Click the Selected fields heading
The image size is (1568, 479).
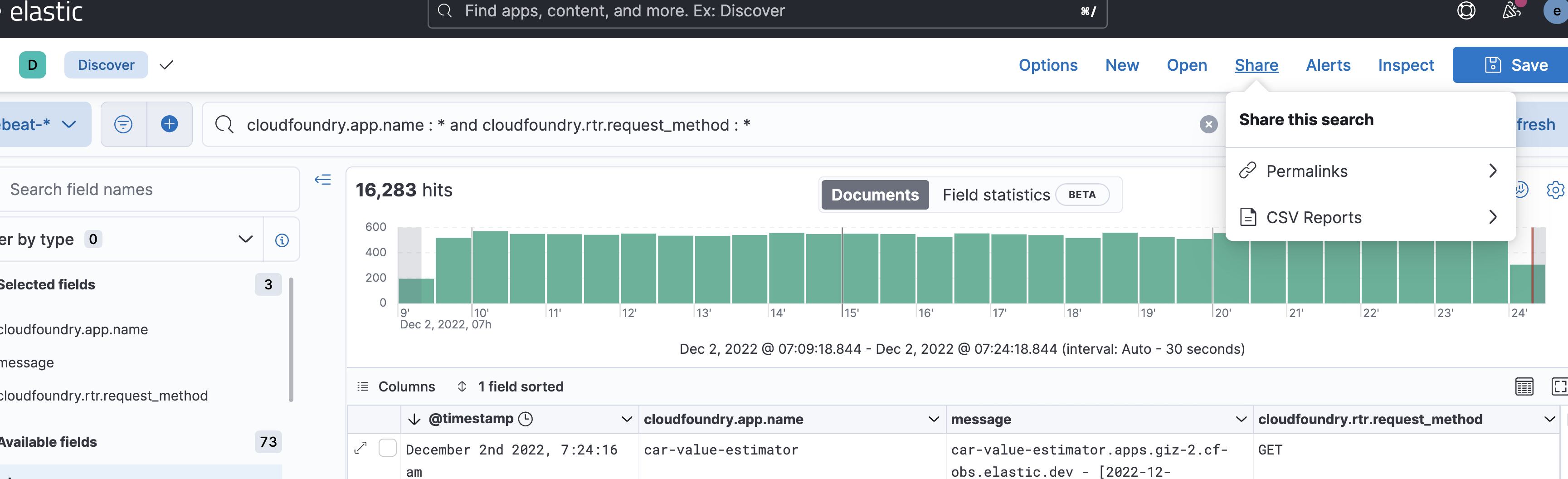[x=47, y=284]
